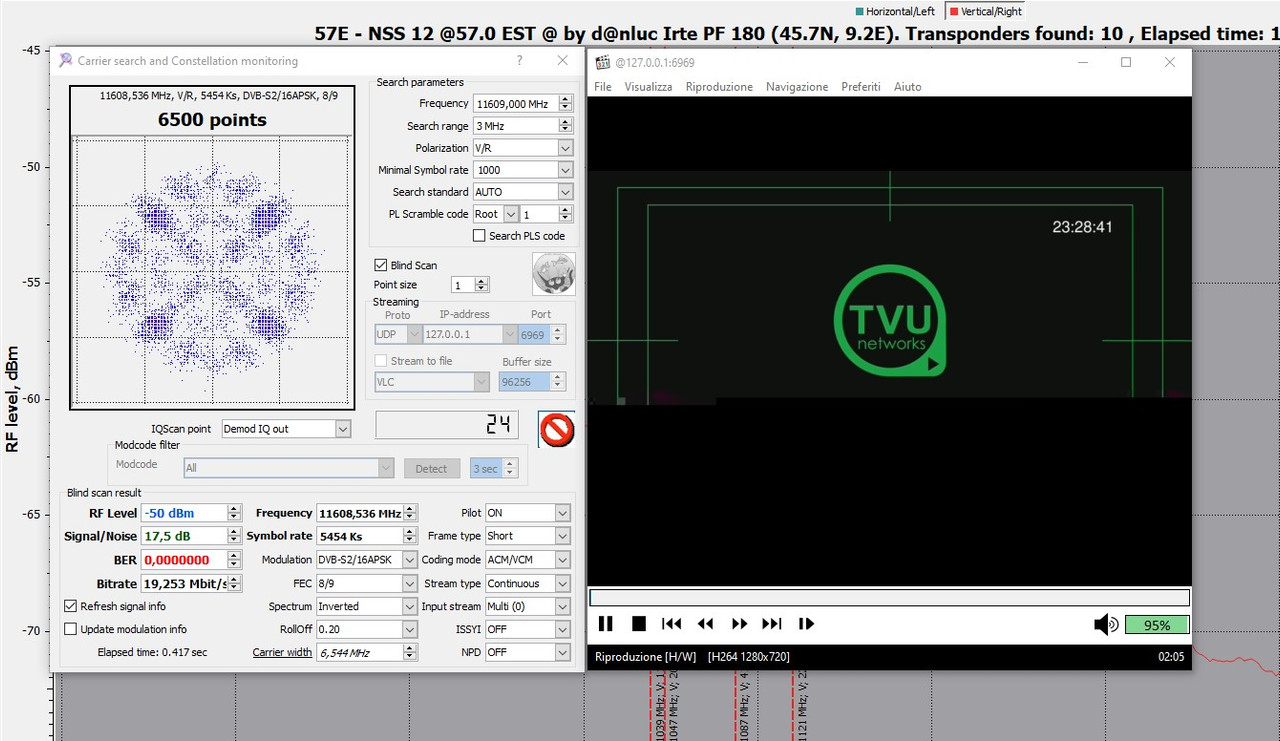
Task: Mute audio via the speaker icon
Action: pos(1105,623)
